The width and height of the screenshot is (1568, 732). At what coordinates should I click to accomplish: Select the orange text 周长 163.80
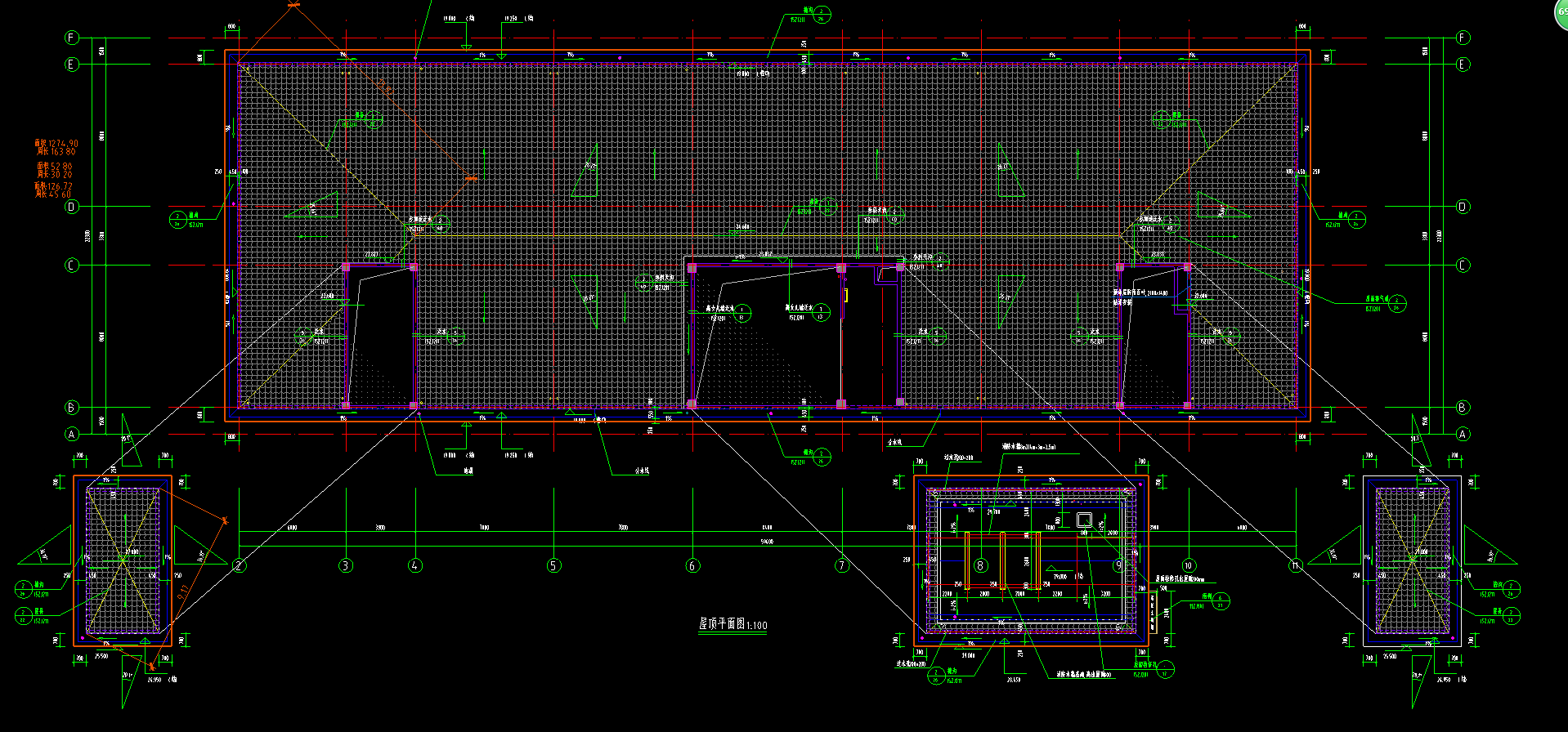coord(56,152)
